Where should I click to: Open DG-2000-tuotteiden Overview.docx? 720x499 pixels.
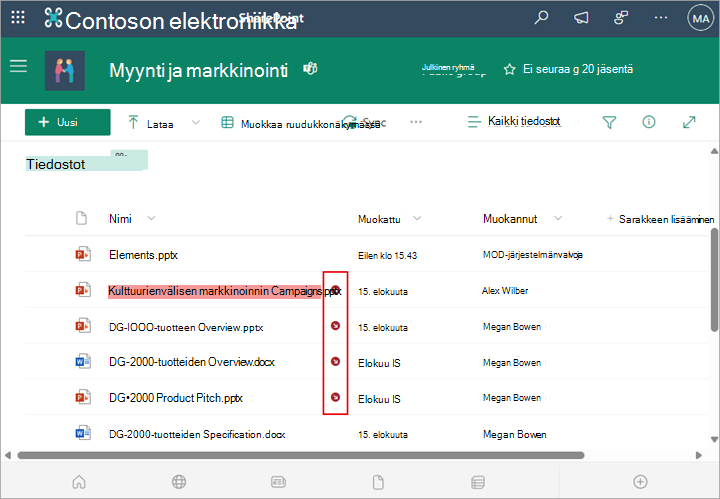pos(191,362)
